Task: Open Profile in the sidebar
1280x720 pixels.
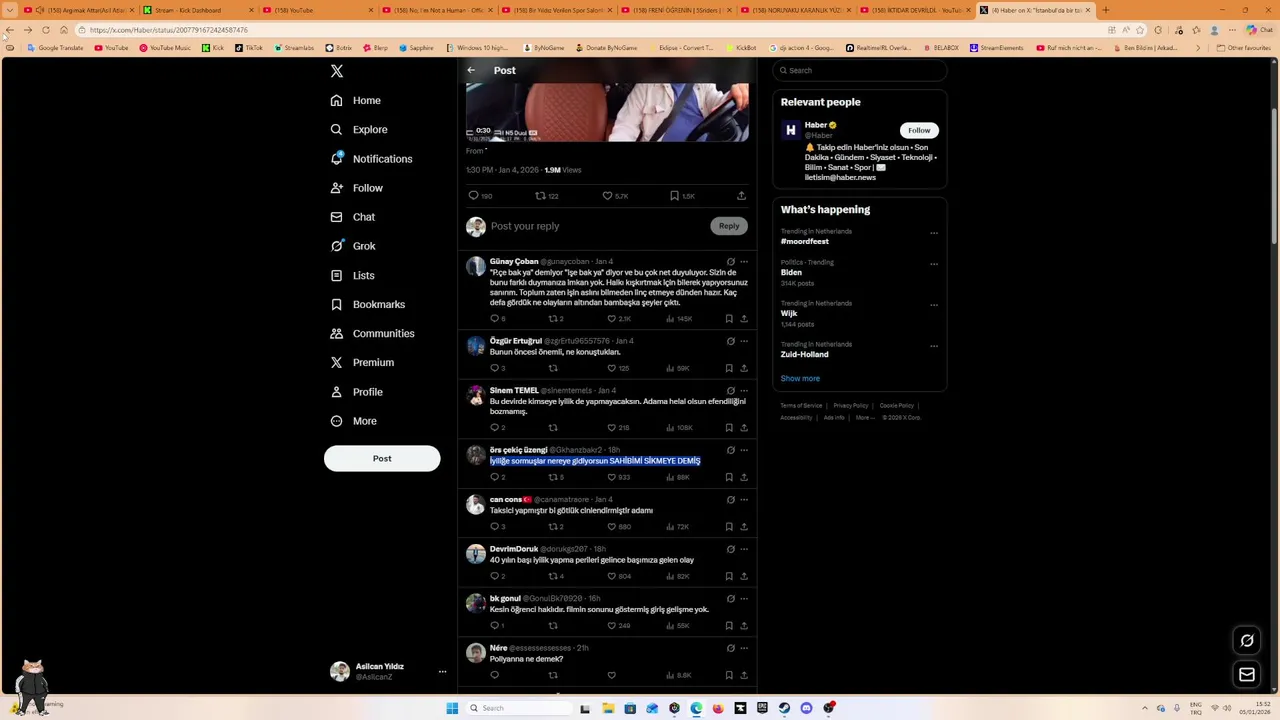Action: (x=357, y=392)
